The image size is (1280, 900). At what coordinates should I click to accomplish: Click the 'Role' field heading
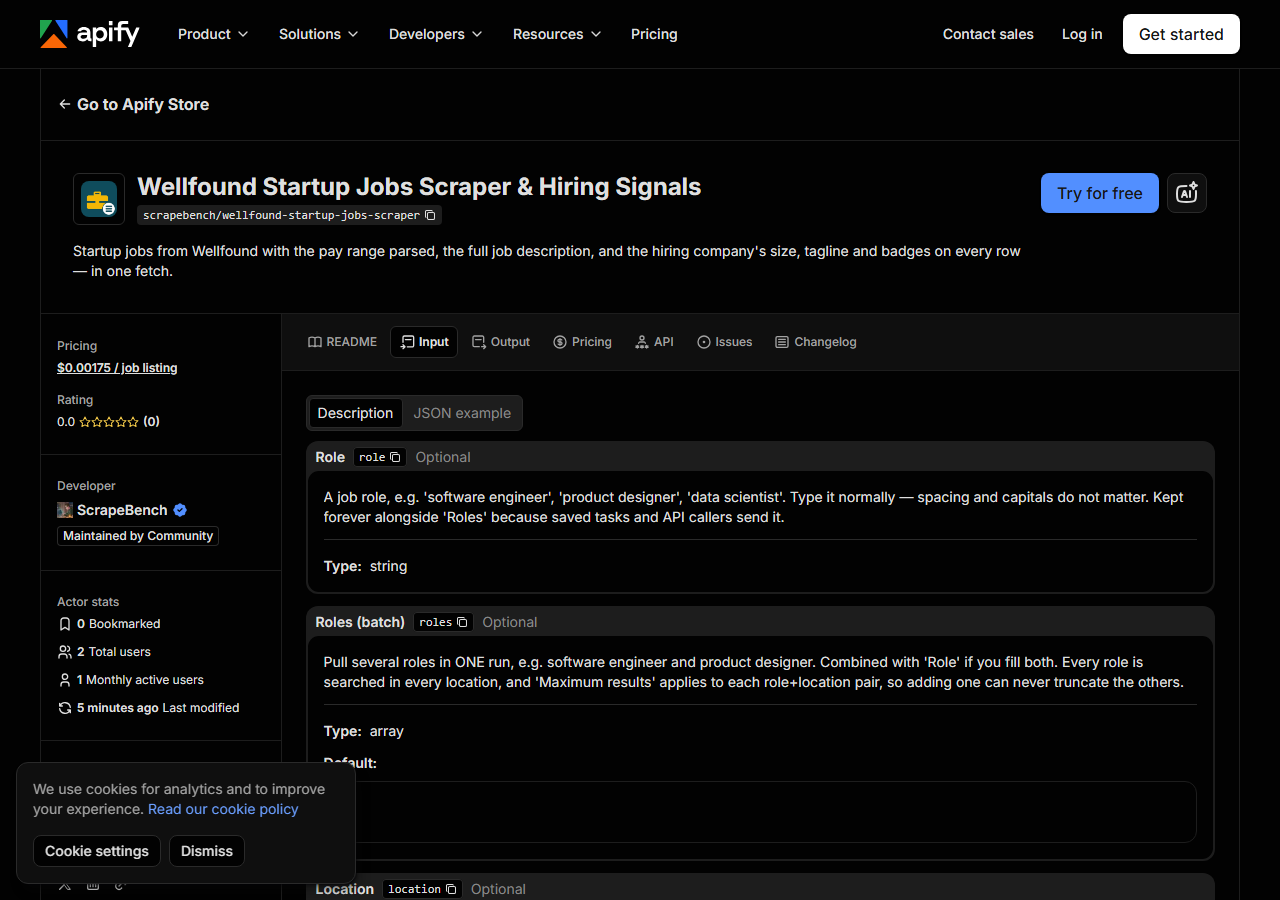click(x=330, y=457)
